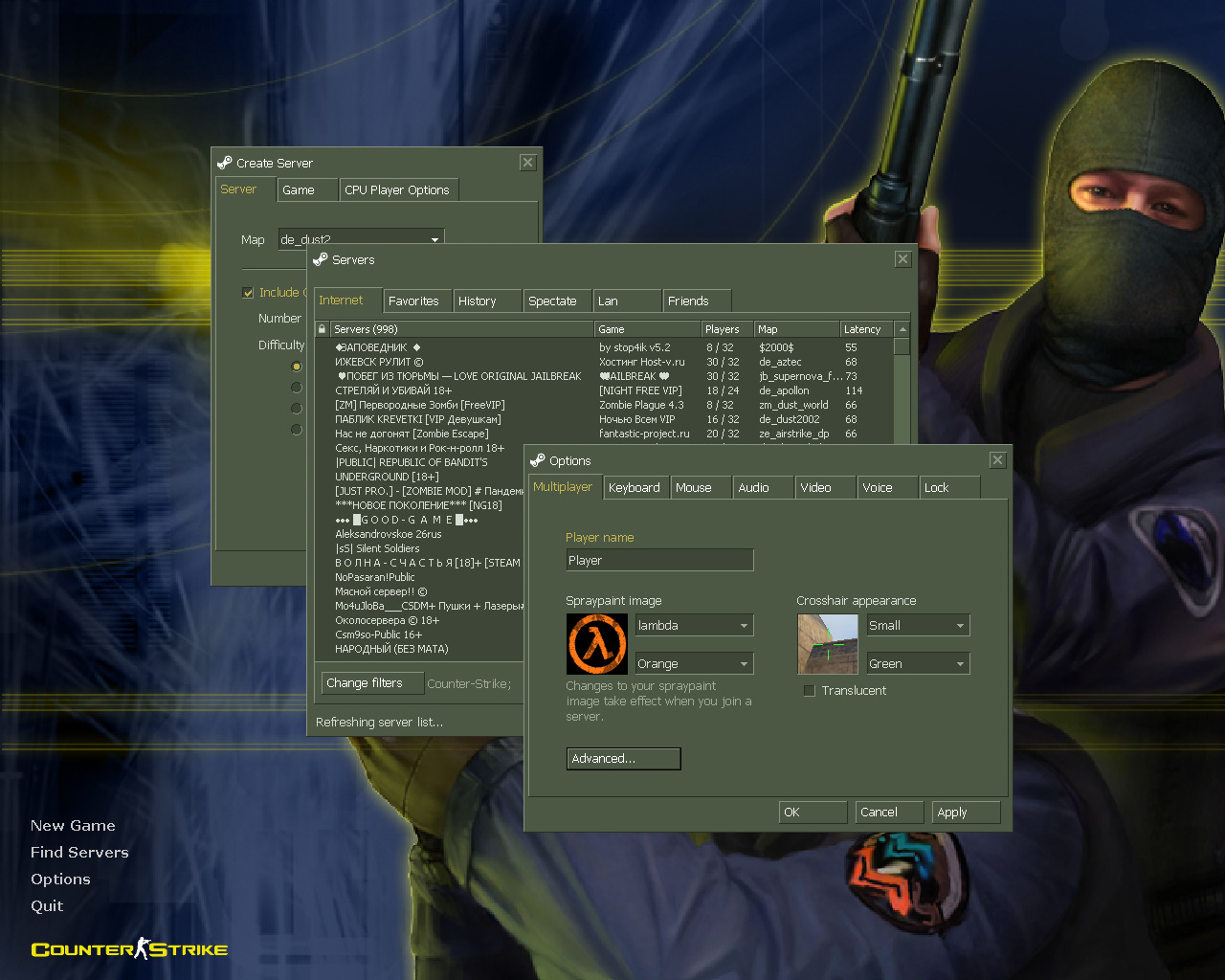
Task: Open the Keyboard options tab
Action: click(635, 487)
